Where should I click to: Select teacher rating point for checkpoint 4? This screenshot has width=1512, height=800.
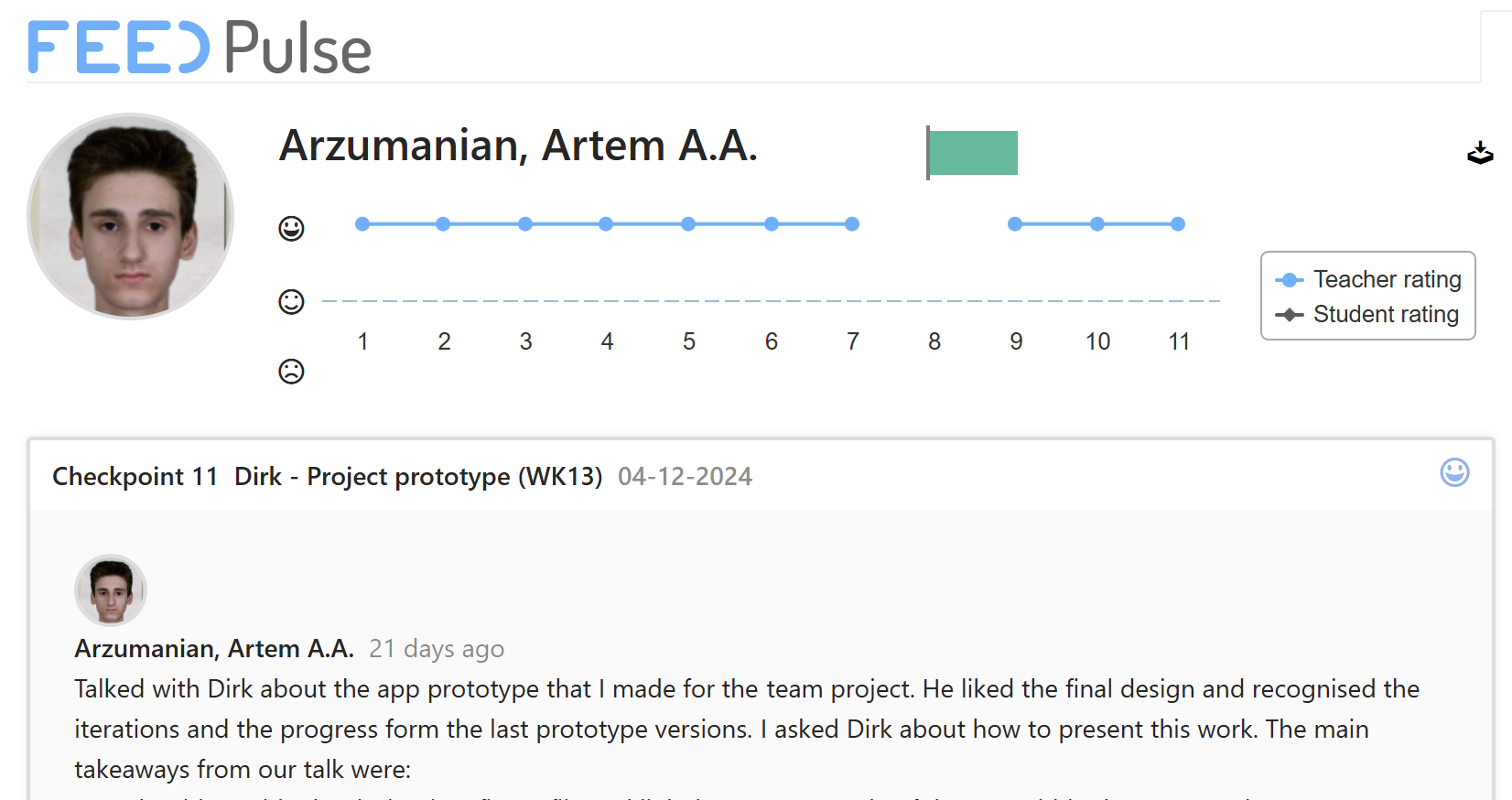[606, 224]
